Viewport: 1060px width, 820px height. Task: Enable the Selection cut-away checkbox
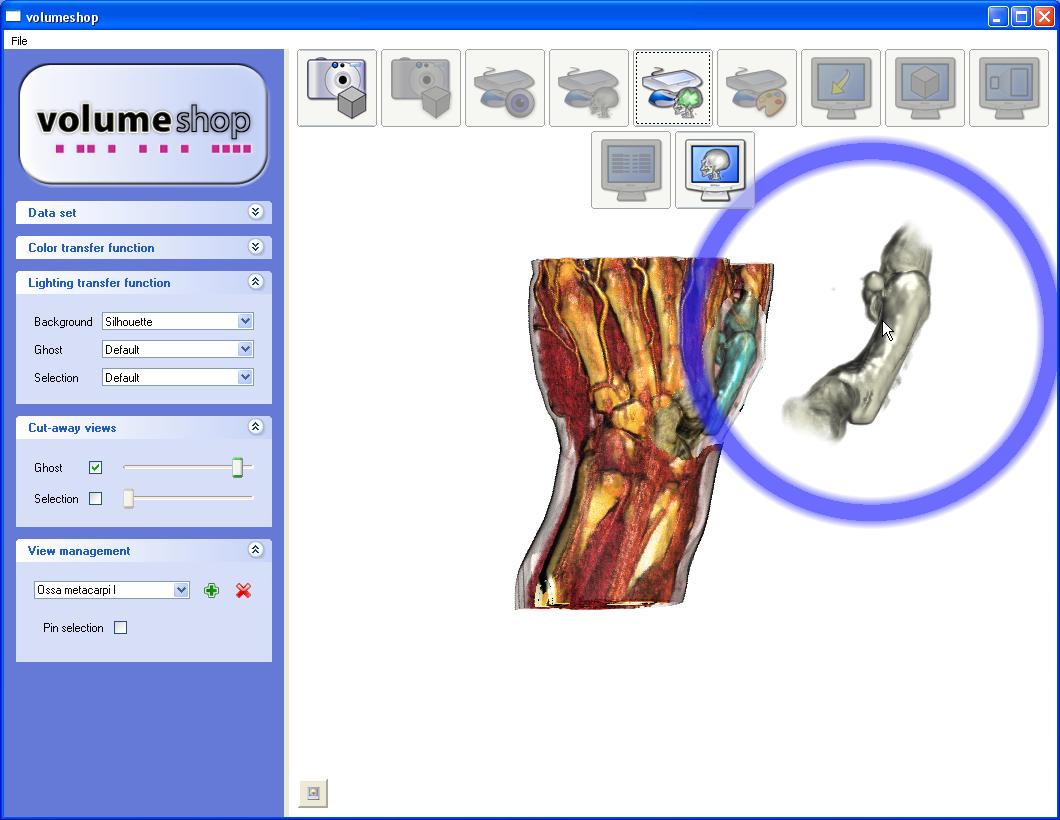point(95,498)
